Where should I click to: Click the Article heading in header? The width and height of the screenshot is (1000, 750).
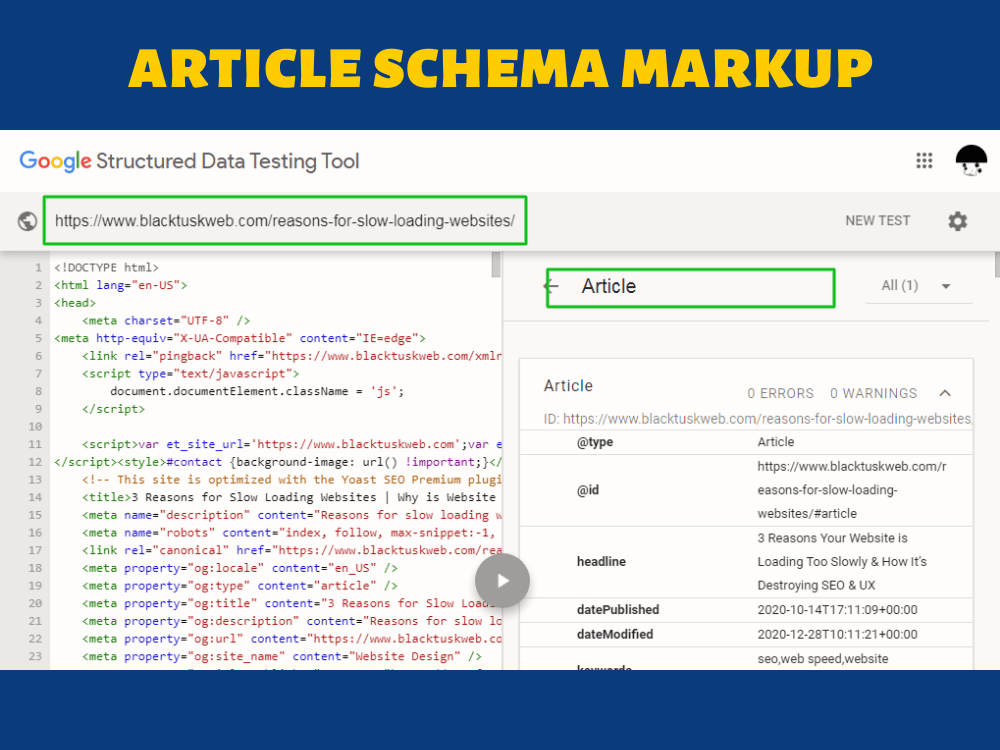point(608,286)
